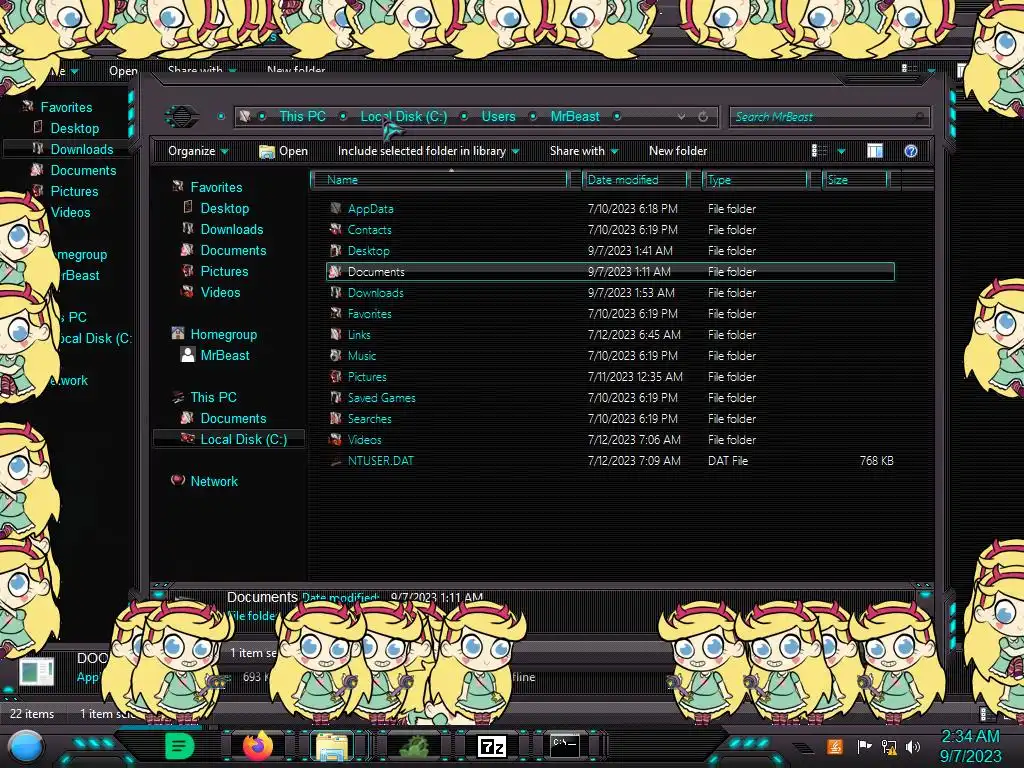Screen dimensions: 1024x768
Task: Select Desktop in back window sidebar
Action: point(74,128)
